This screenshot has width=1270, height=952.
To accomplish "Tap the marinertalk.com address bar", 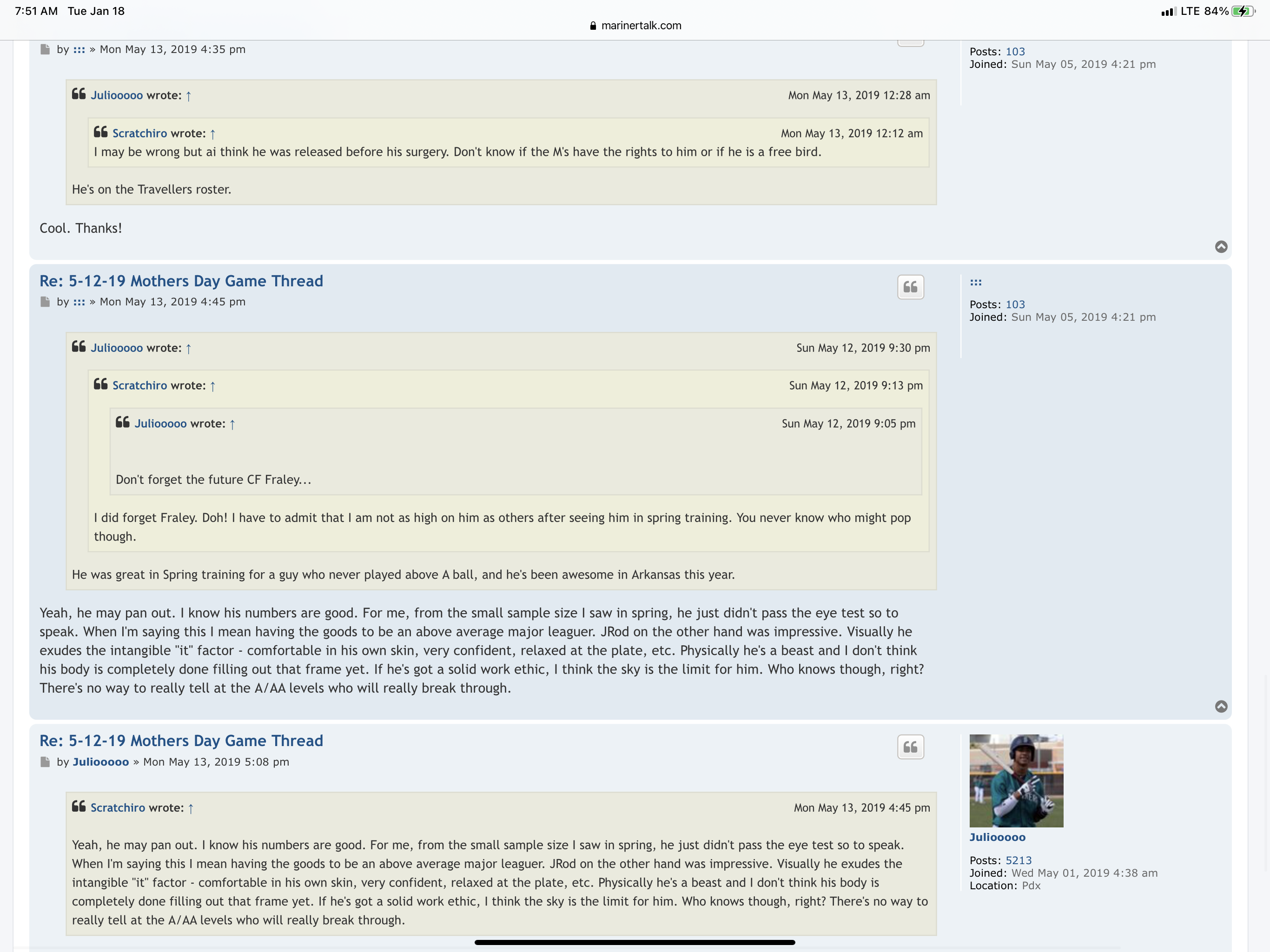I will [x=635, y=25].
